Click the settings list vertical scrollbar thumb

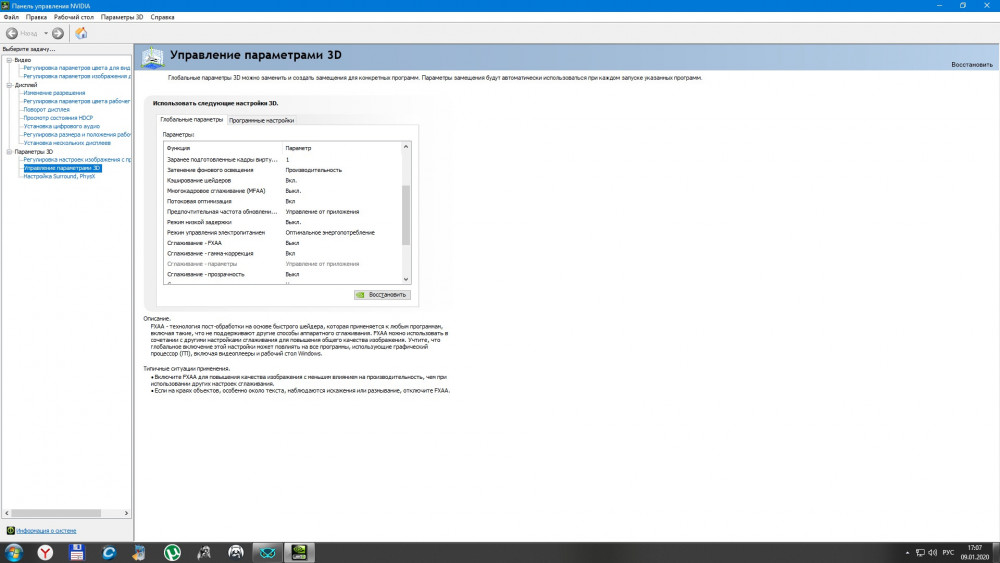click(x=406, y=215)
